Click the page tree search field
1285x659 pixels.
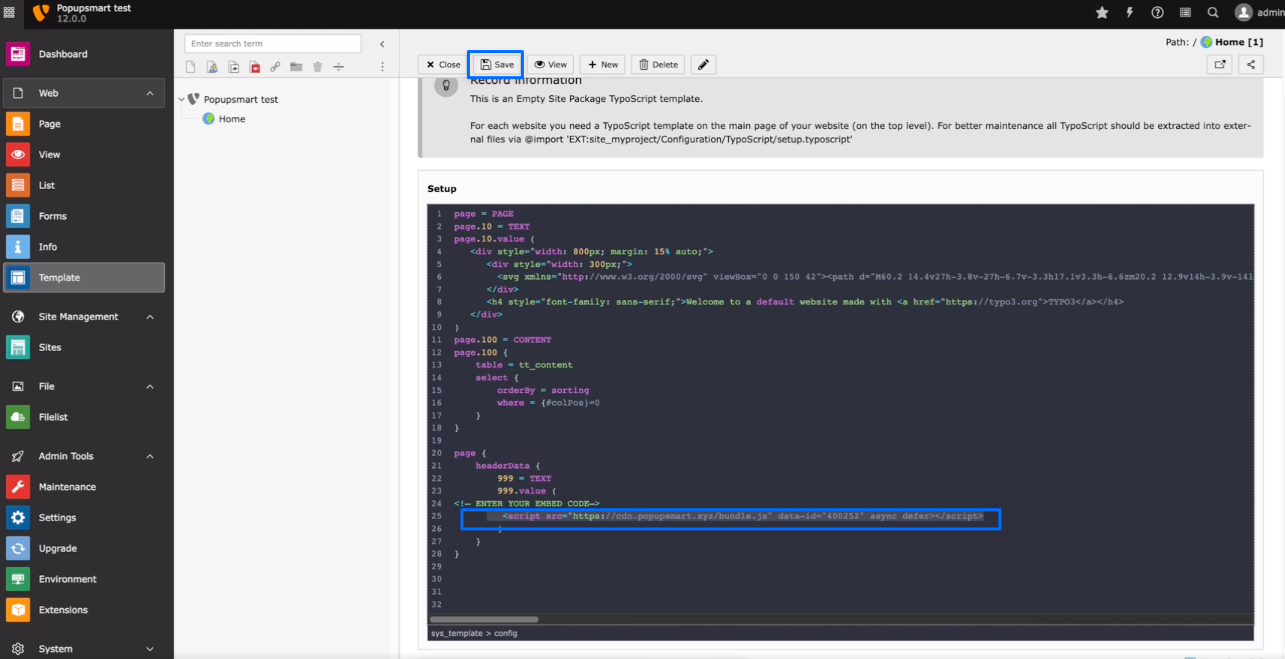(273, 44)
